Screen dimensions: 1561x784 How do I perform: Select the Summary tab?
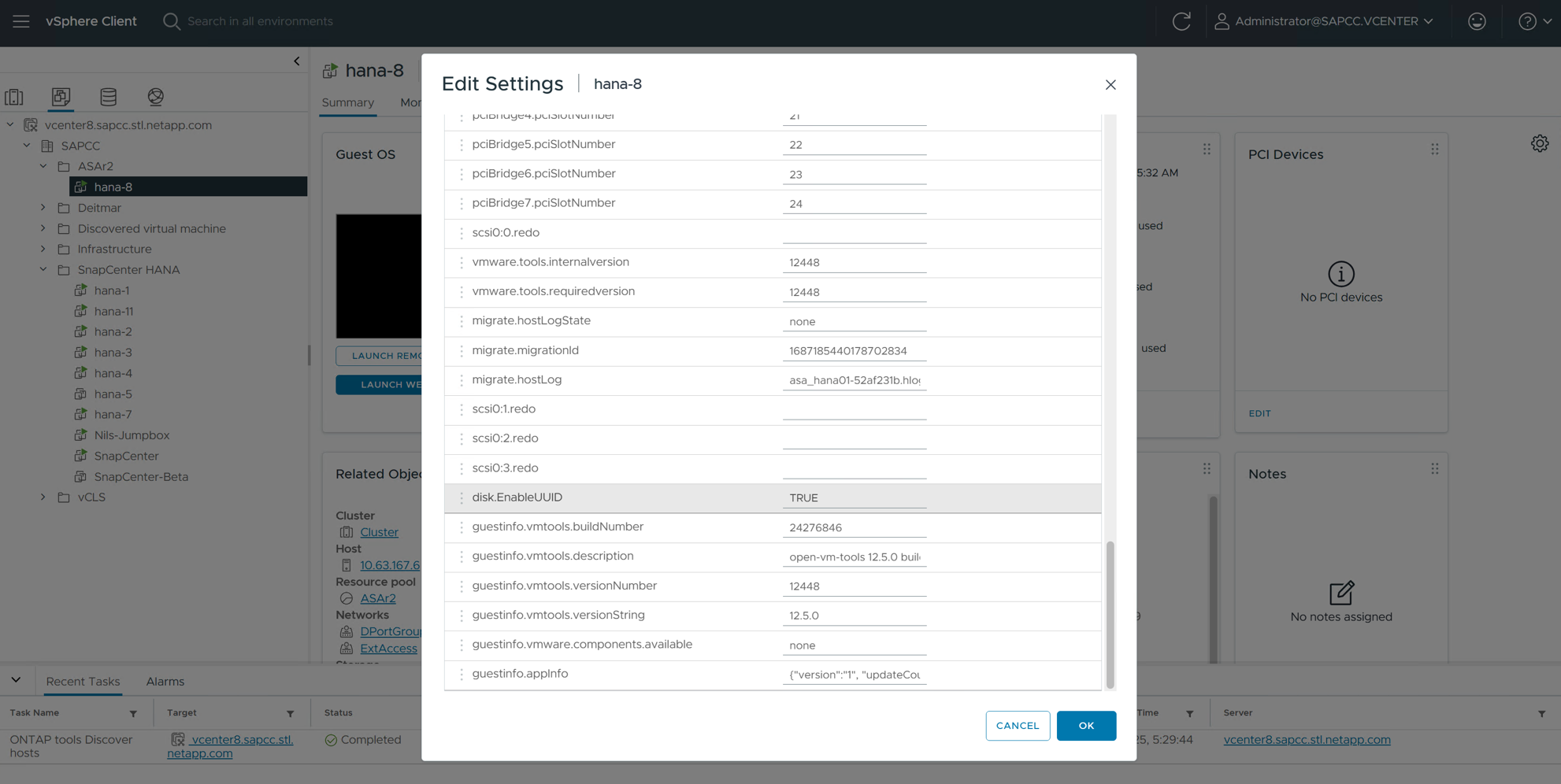click(347, 103)
